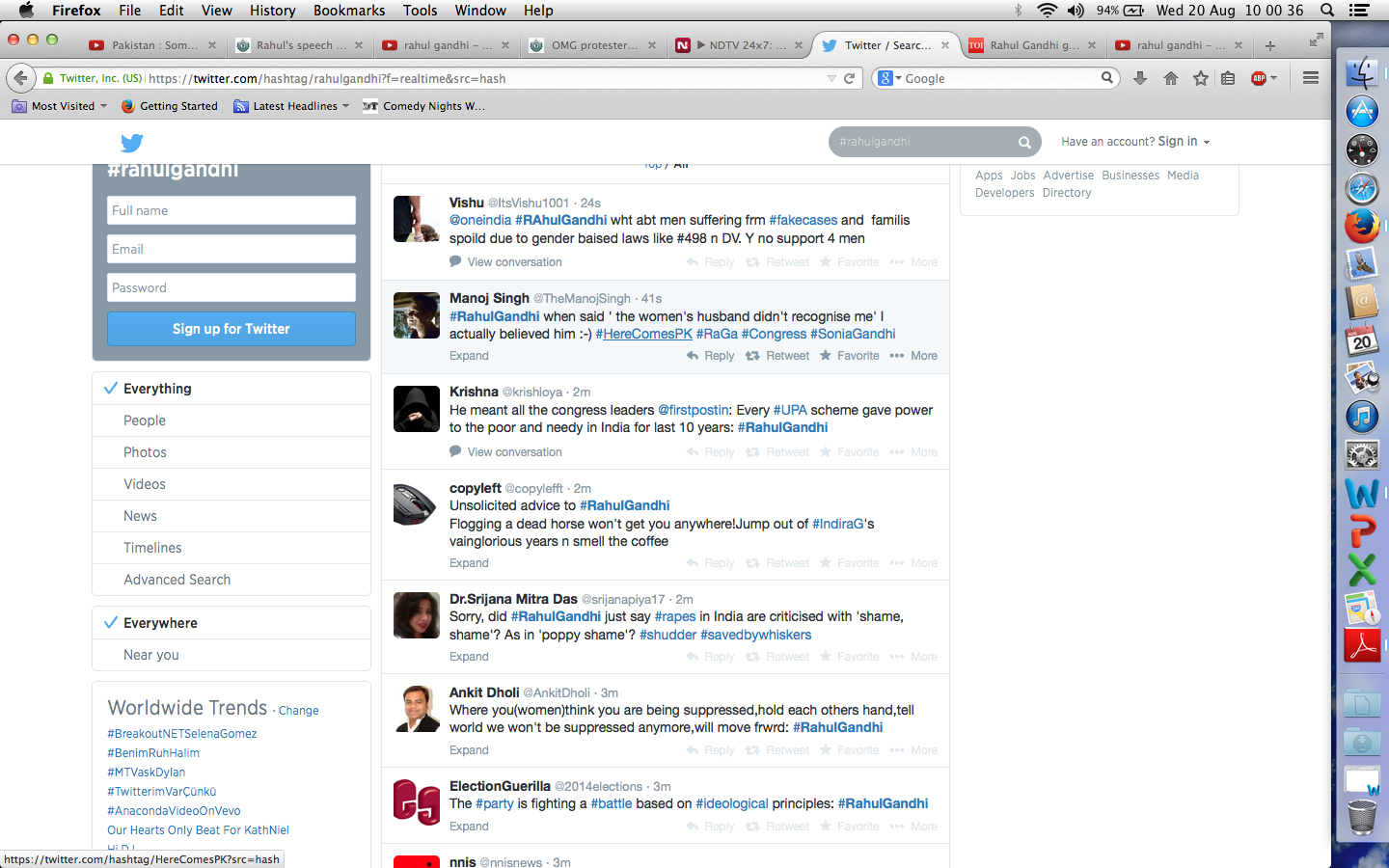Open the Sign in dropdown

click(1184, 141)
